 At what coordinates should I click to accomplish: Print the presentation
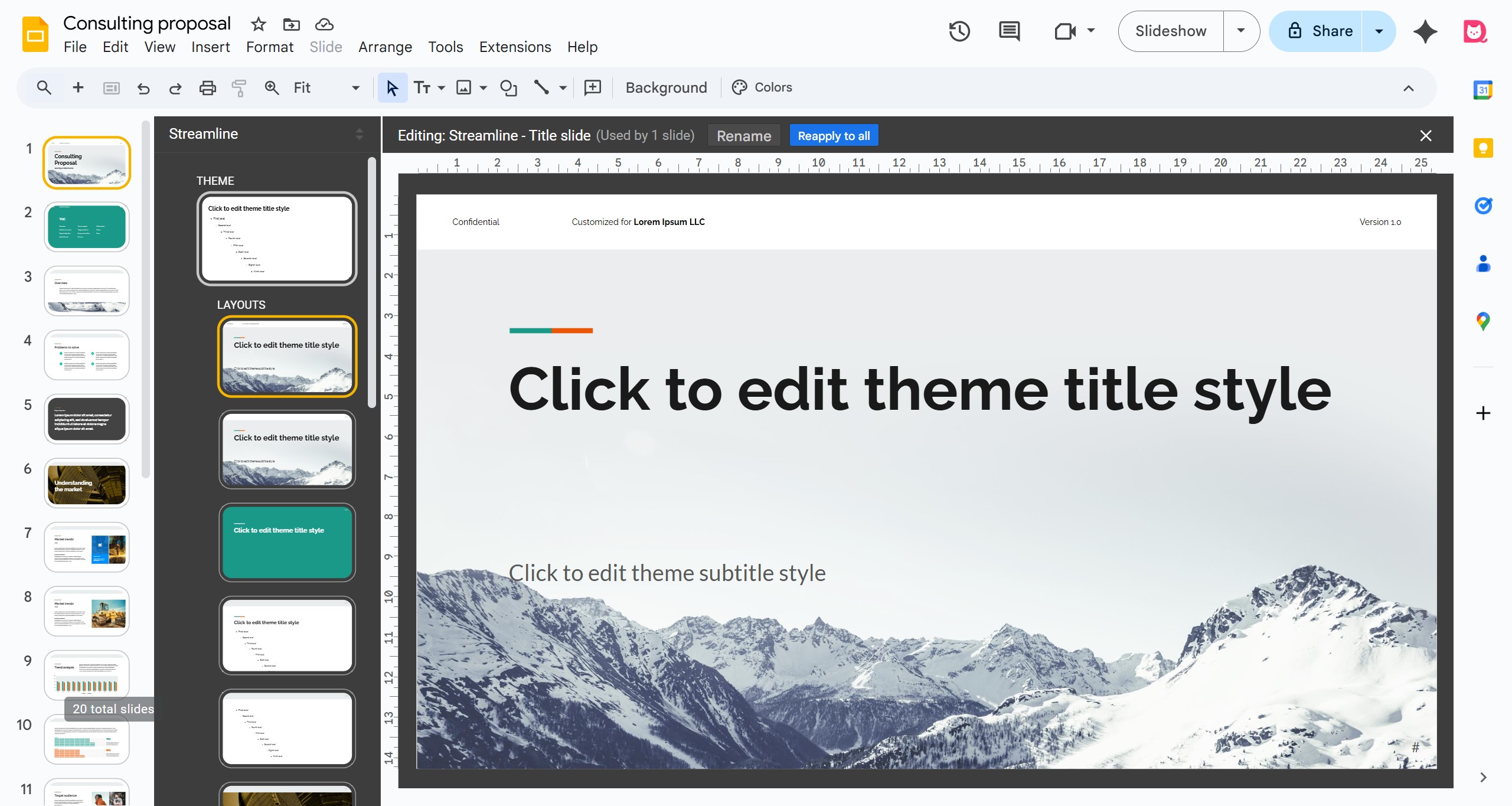207,88
